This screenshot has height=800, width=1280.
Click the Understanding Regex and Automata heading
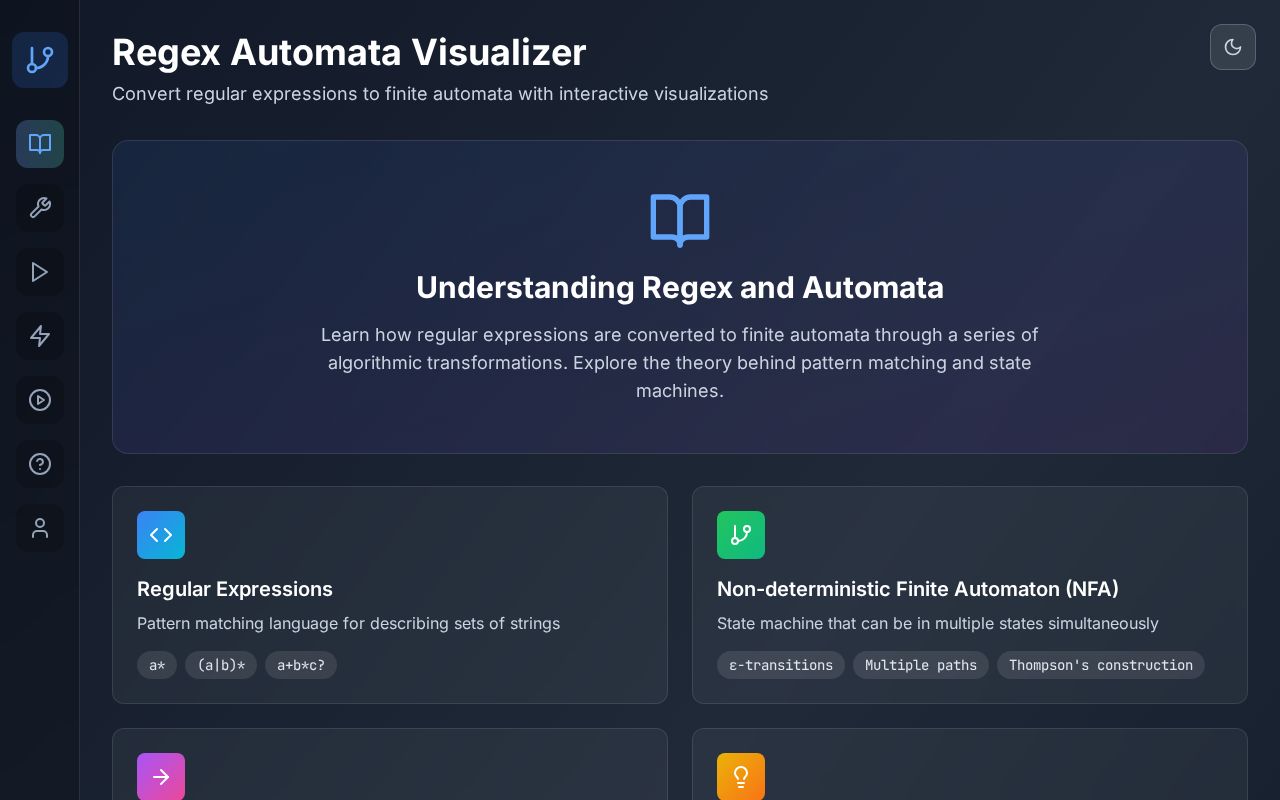[680, 287]
